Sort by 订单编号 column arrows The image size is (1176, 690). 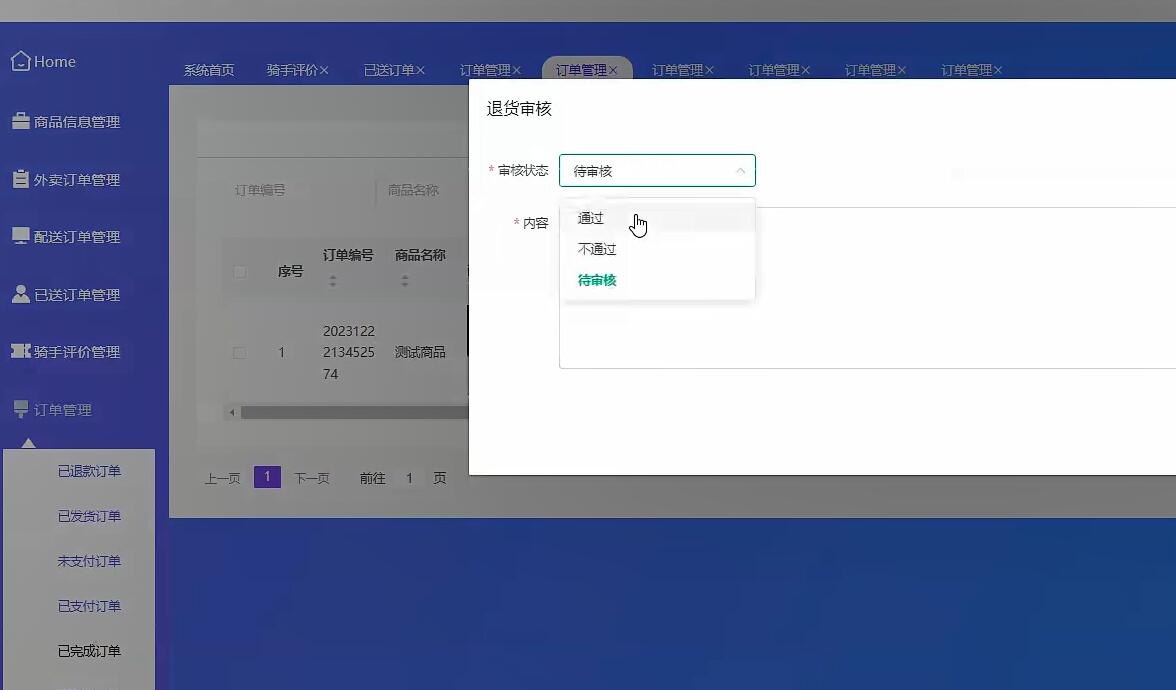tap(332, 280)
